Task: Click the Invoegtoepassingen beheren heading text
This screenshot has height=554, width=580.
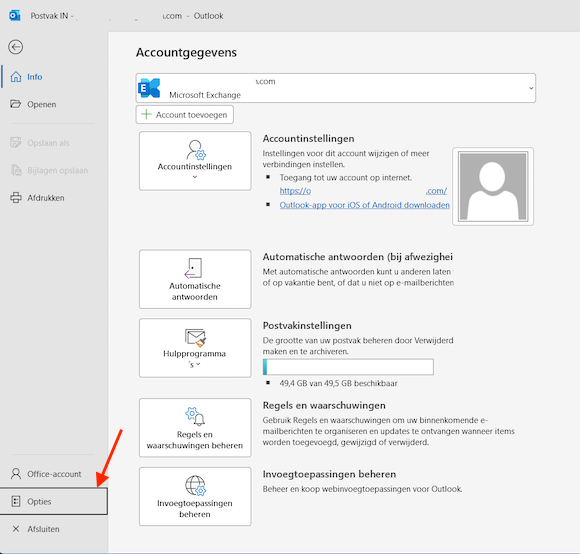Action: pyautogui.click(x=329, y=474)
